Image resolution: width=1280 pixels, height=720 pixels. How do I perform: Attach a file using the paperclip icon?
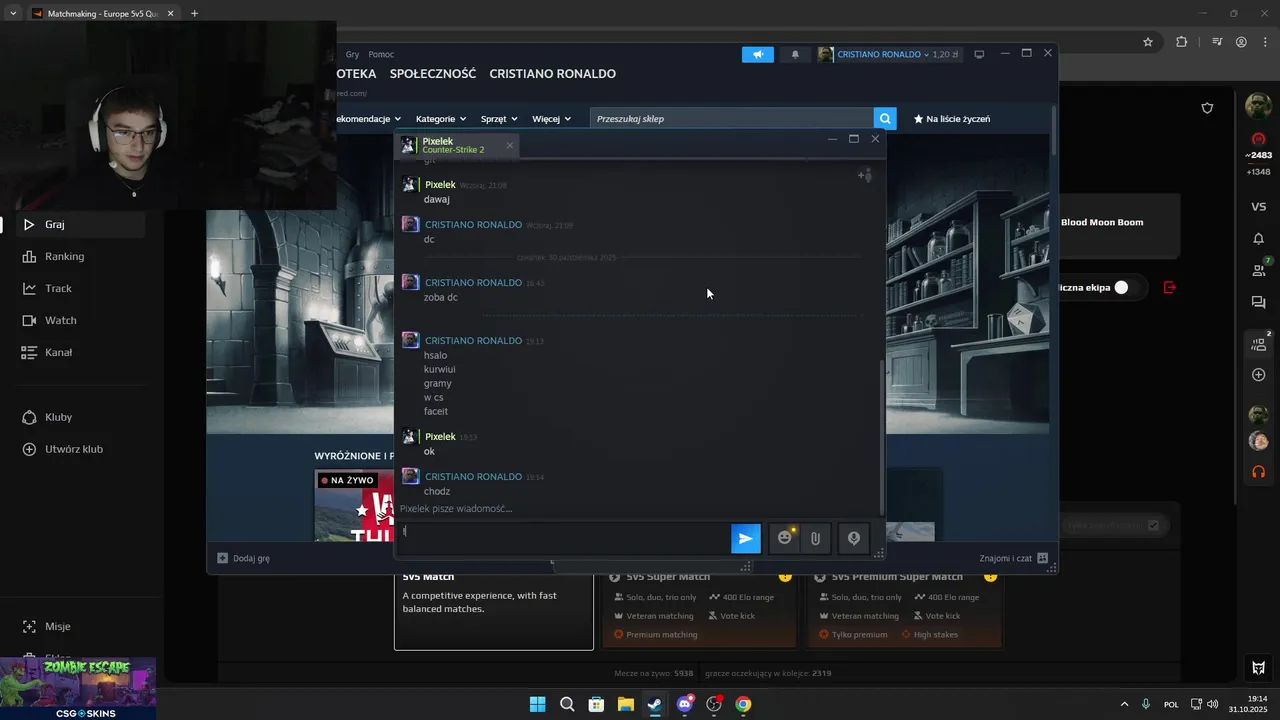pos(815,538)
